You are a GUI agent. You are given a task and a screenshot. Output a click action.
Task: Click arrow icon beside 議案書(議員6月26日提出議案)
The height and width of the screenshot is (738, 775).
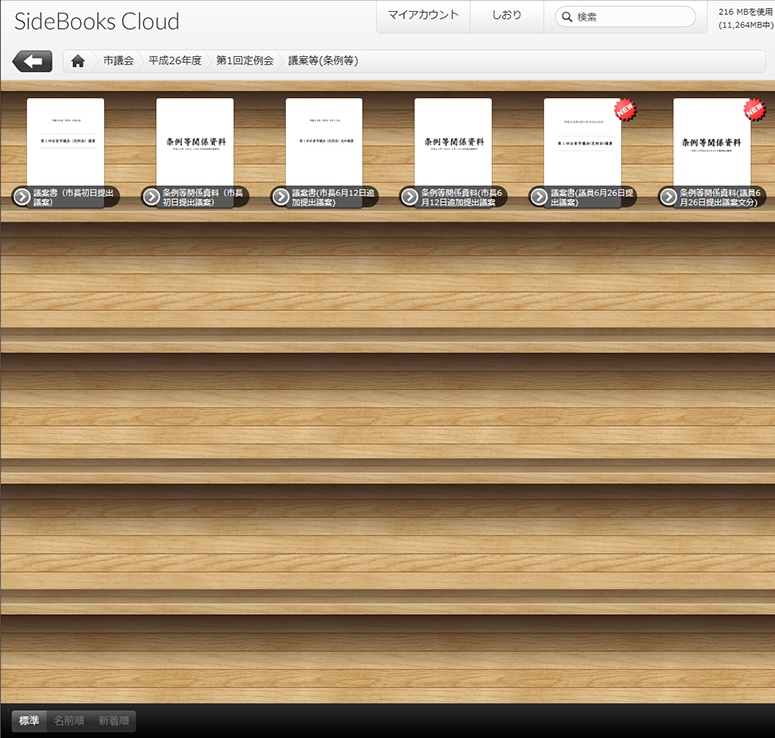tap(538, 197)
